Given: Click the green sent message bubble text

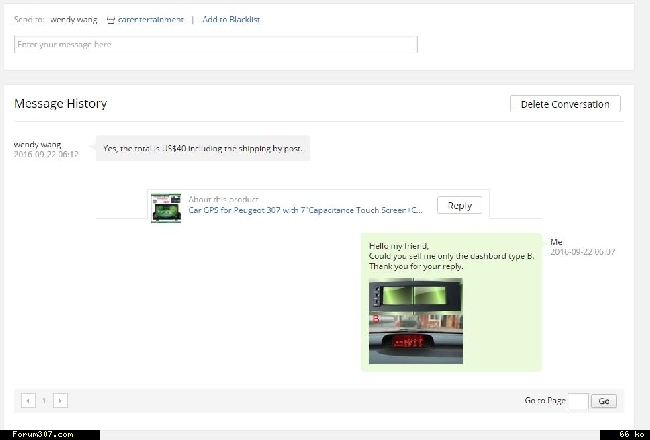Looking at the screenshot, I should pos(450,256).
